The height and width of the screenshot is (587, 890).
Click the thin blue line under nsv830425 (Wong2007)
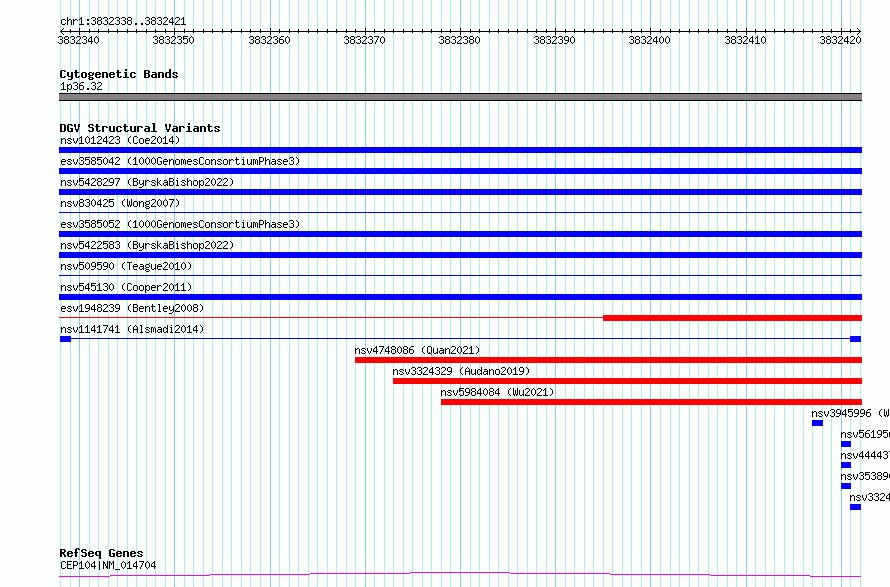click(460, 213)
